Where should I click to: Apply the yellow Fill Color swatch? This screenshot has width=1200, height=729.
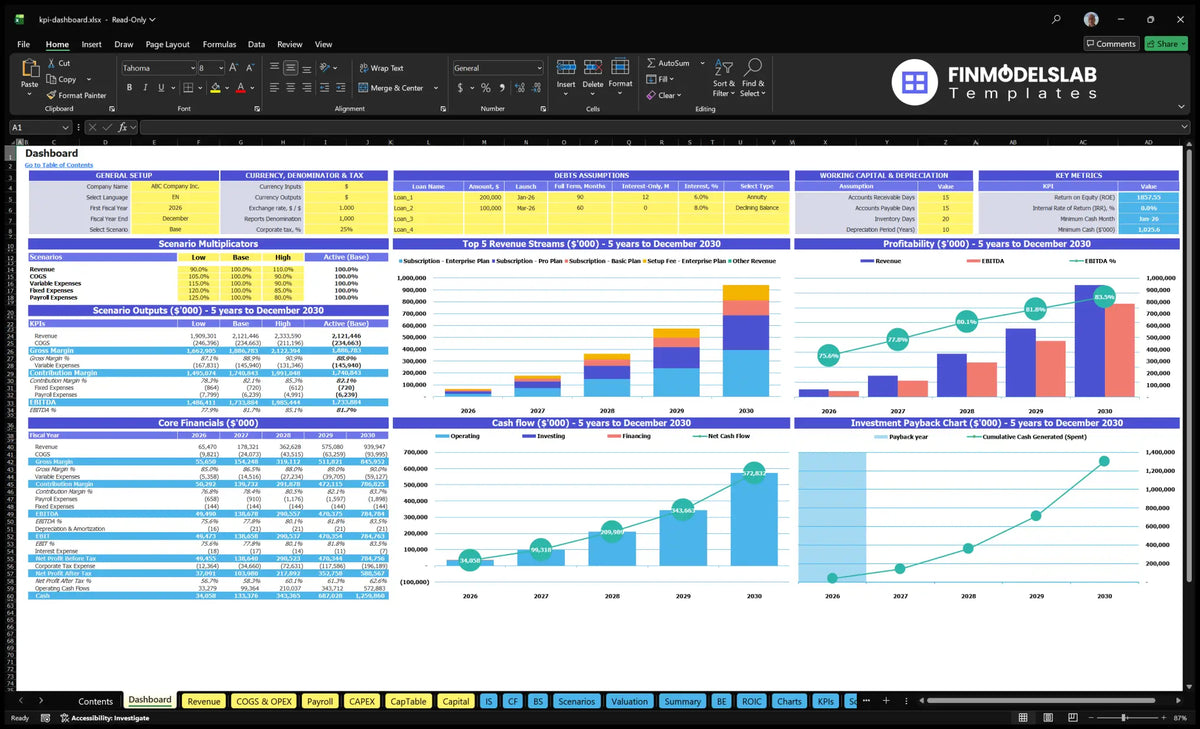[x=215, y=88]
